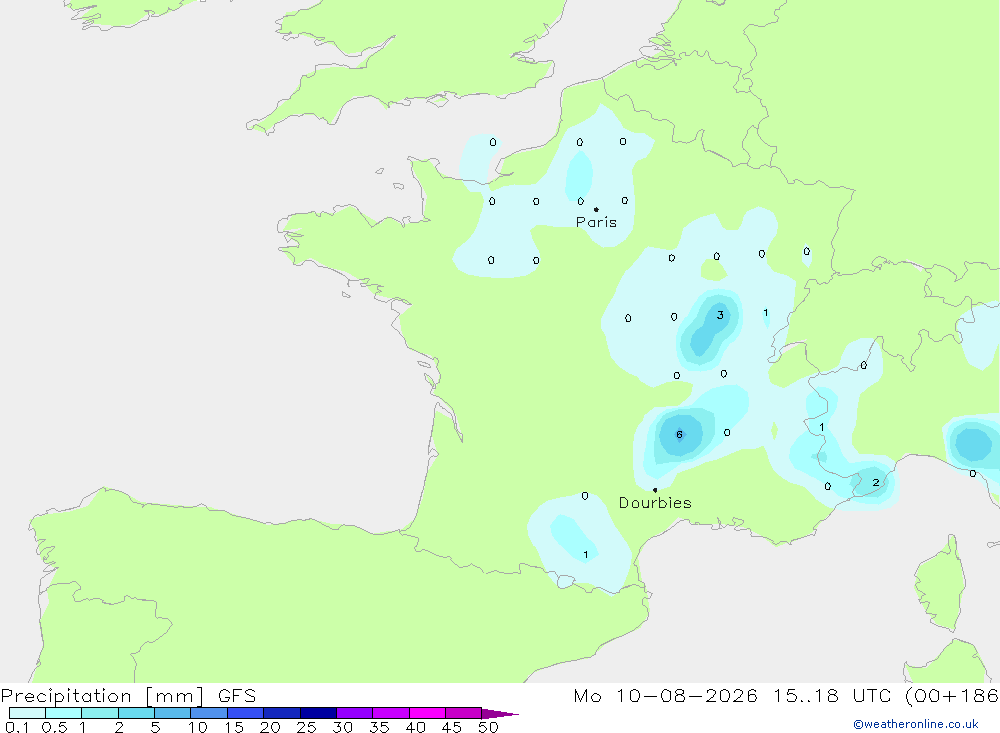Select the 2–5 mm legend color swatch

(x=136, y=713)
